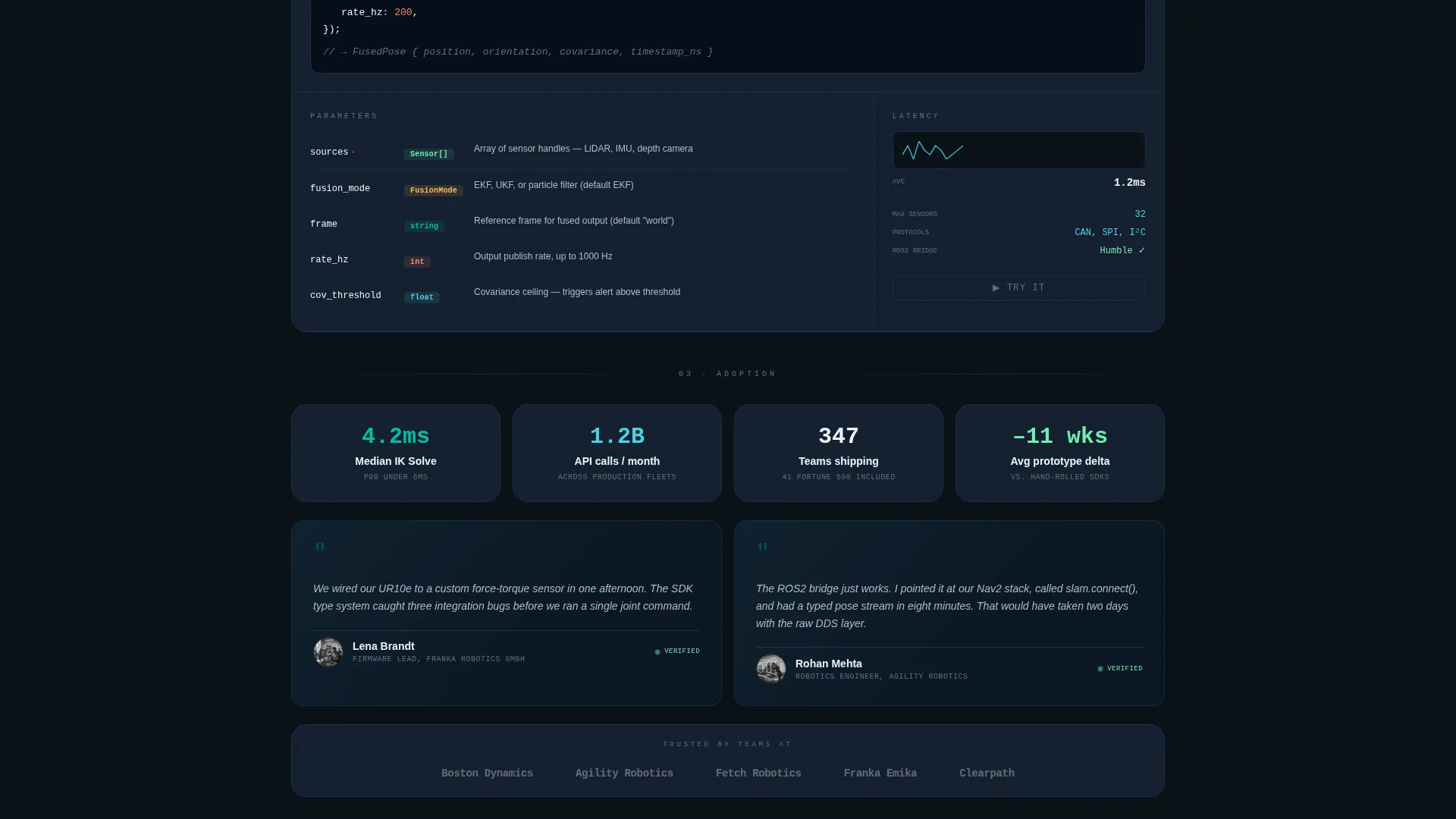Click the 1.2ms average latency value
The width and height of the screenshot is (1456, 819).
click(1129, 183)
